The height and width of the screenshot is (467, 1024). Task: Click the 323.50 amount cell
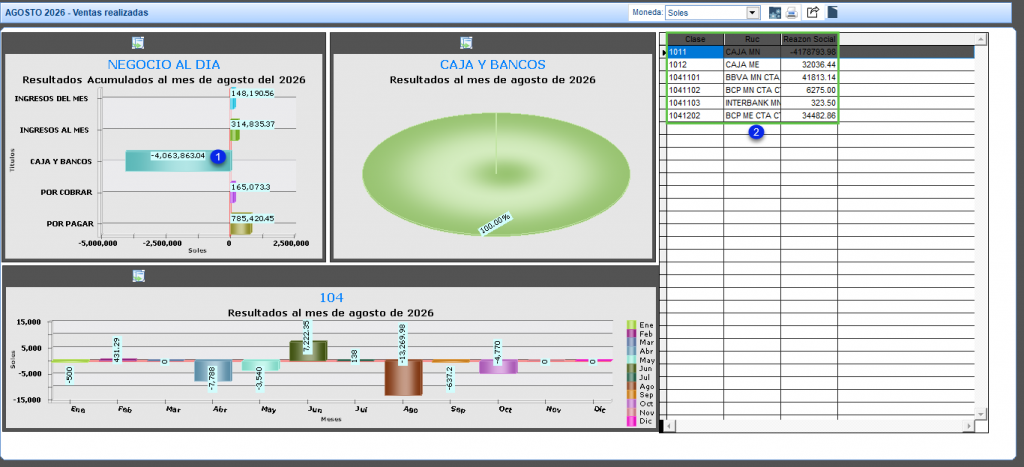809,103
